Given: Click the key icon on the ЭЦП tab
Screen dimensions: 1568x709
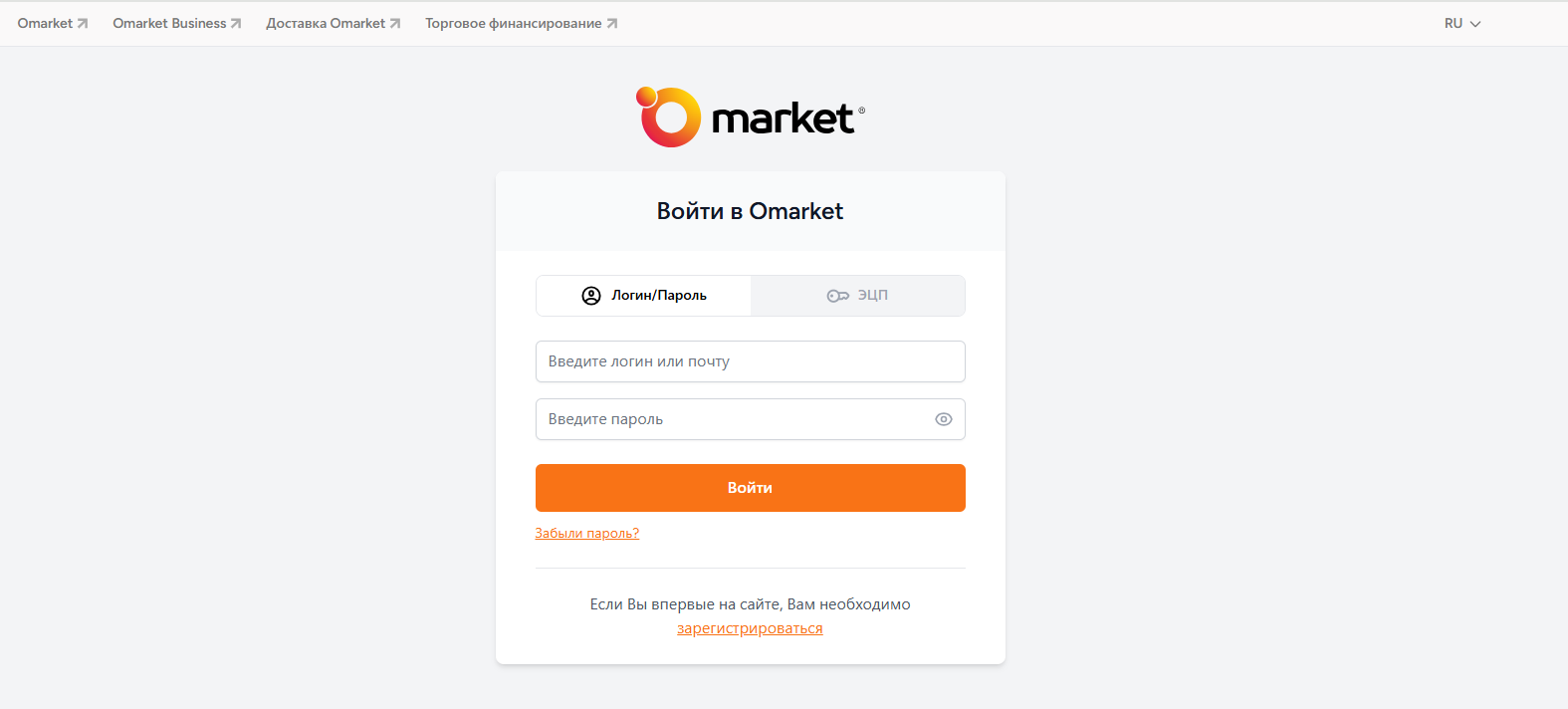Looking at the screenshot, I should [x=837, y=295].
